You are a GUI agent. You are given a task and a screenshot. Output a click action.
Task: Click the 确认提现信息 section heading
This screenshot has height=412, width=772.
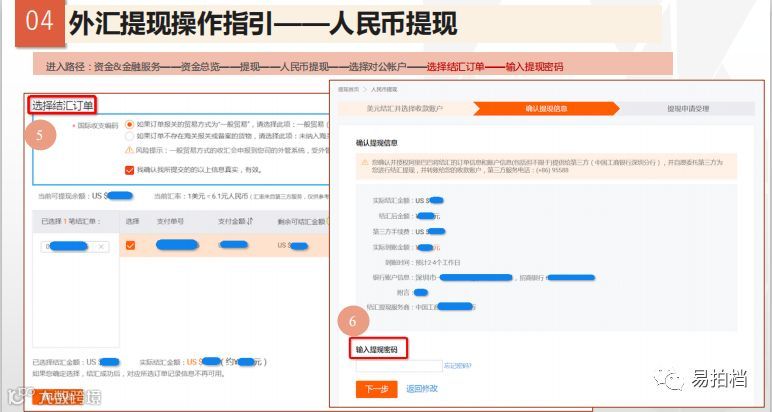(x=377, y=143)
